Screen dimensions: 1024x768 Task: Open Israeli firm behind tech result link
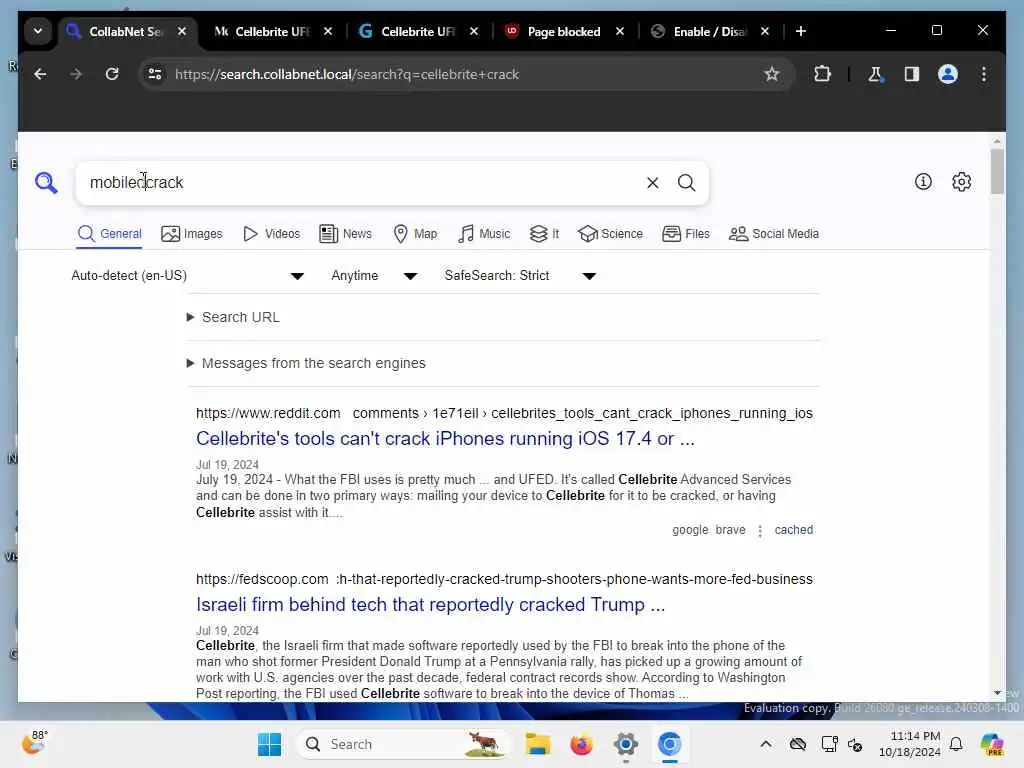coord(430,605)
